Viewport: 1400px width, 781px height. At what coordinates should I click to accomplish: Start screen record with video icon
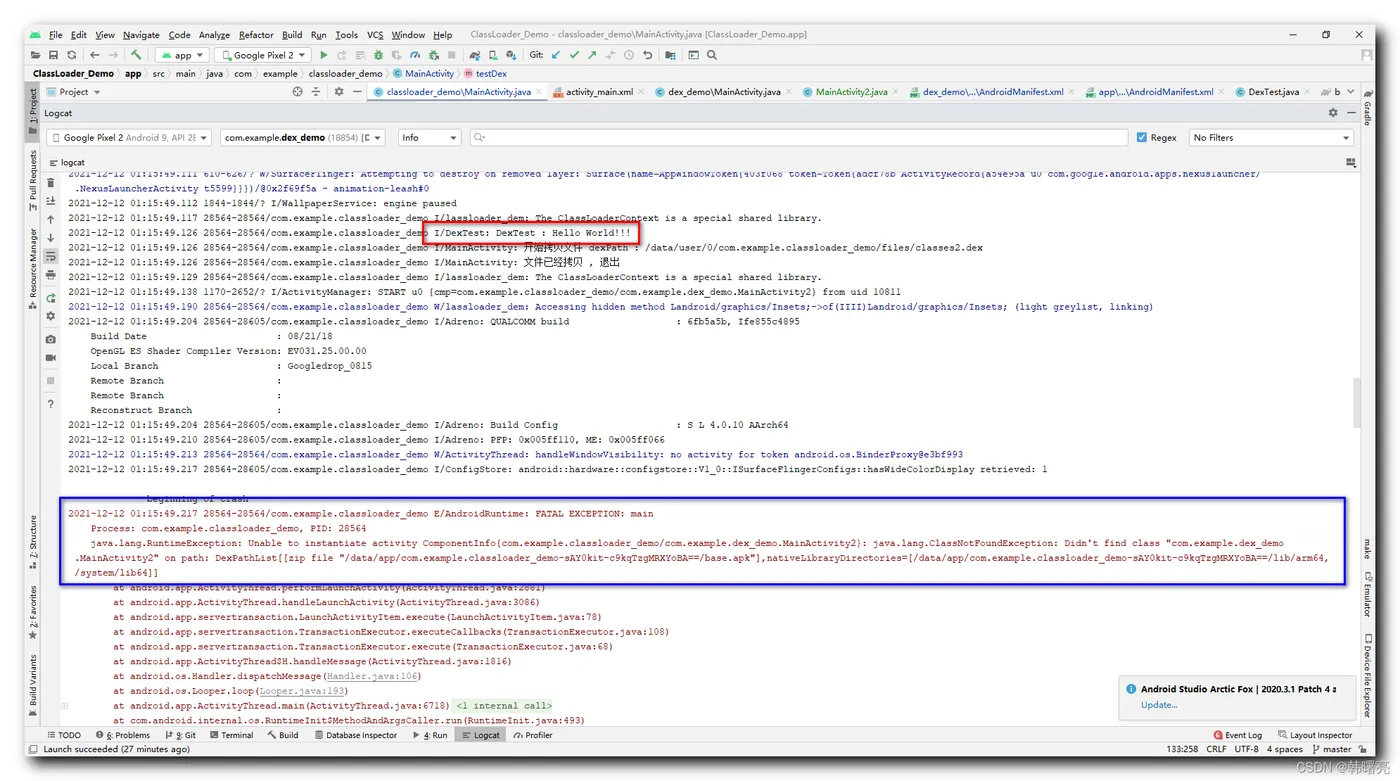[x=51, y=358]
